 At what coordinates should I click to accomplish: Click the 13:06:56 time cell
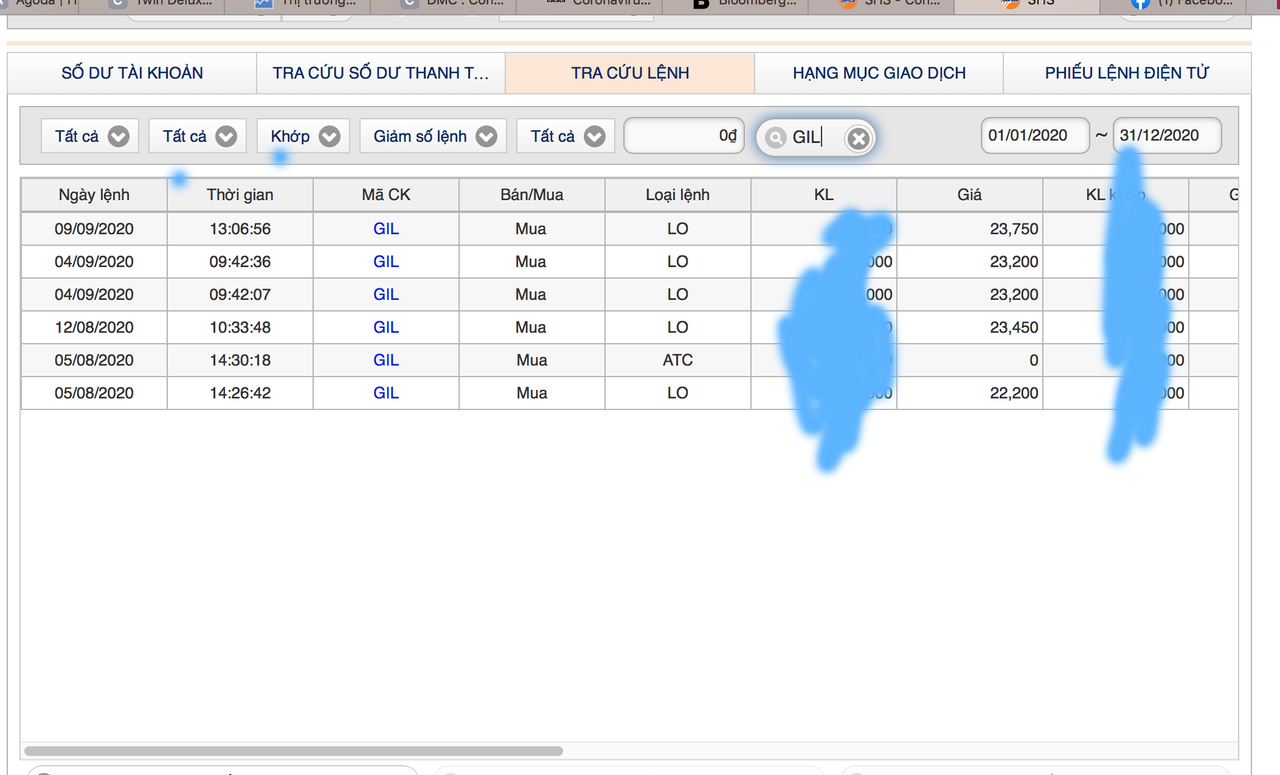pos(240,229)
